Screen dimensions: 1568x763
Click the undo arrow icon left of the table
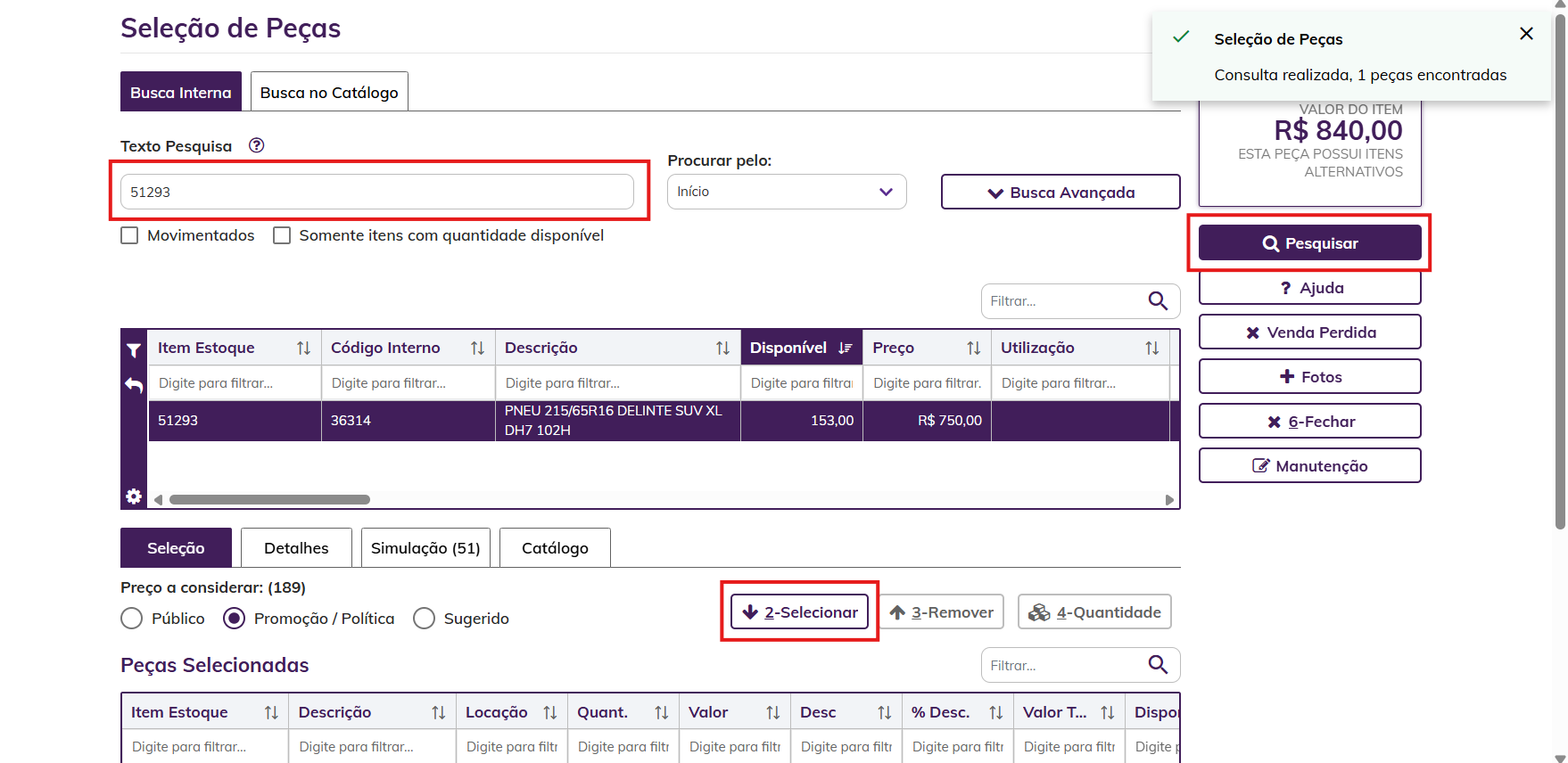click(x=134, y=385)
